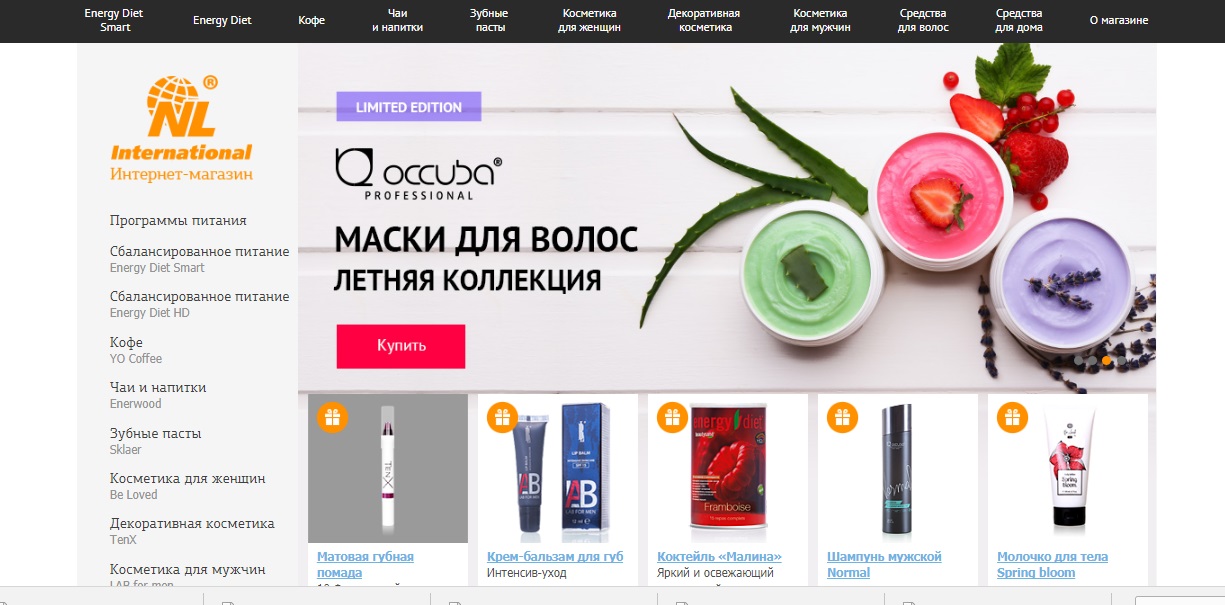Viewport: 1225px width, 605px height.
Task: Click gift icon on matte lipstick card
Action: [332, 417]
